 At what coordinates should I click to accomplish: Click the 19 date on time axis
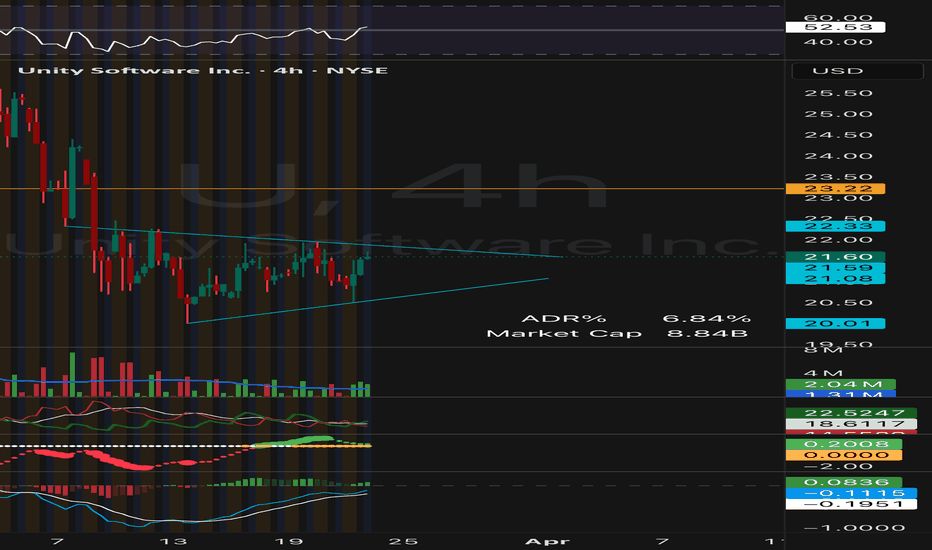click(289, 542)
